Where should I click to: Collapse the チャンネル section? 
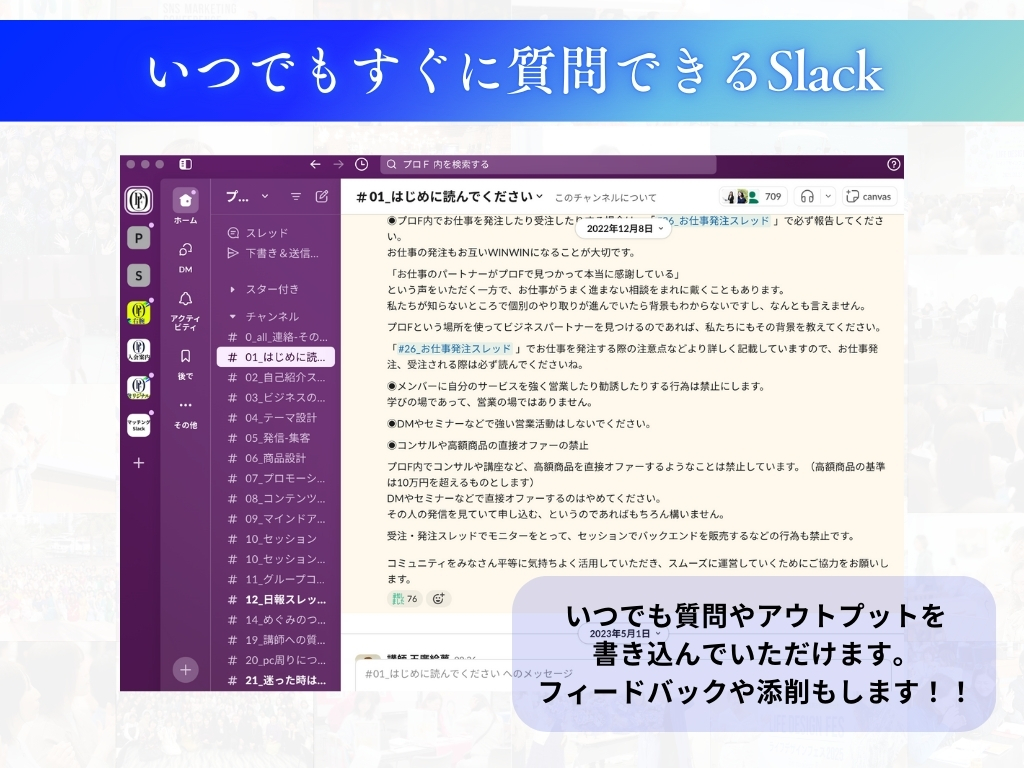[x=234, y=316]
